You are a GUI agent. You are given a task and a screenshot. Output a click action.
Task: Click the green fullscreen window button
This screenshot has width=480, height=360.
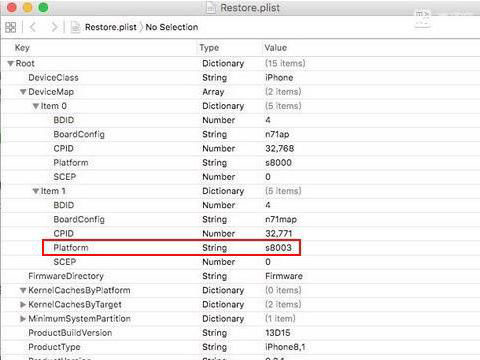43,7
